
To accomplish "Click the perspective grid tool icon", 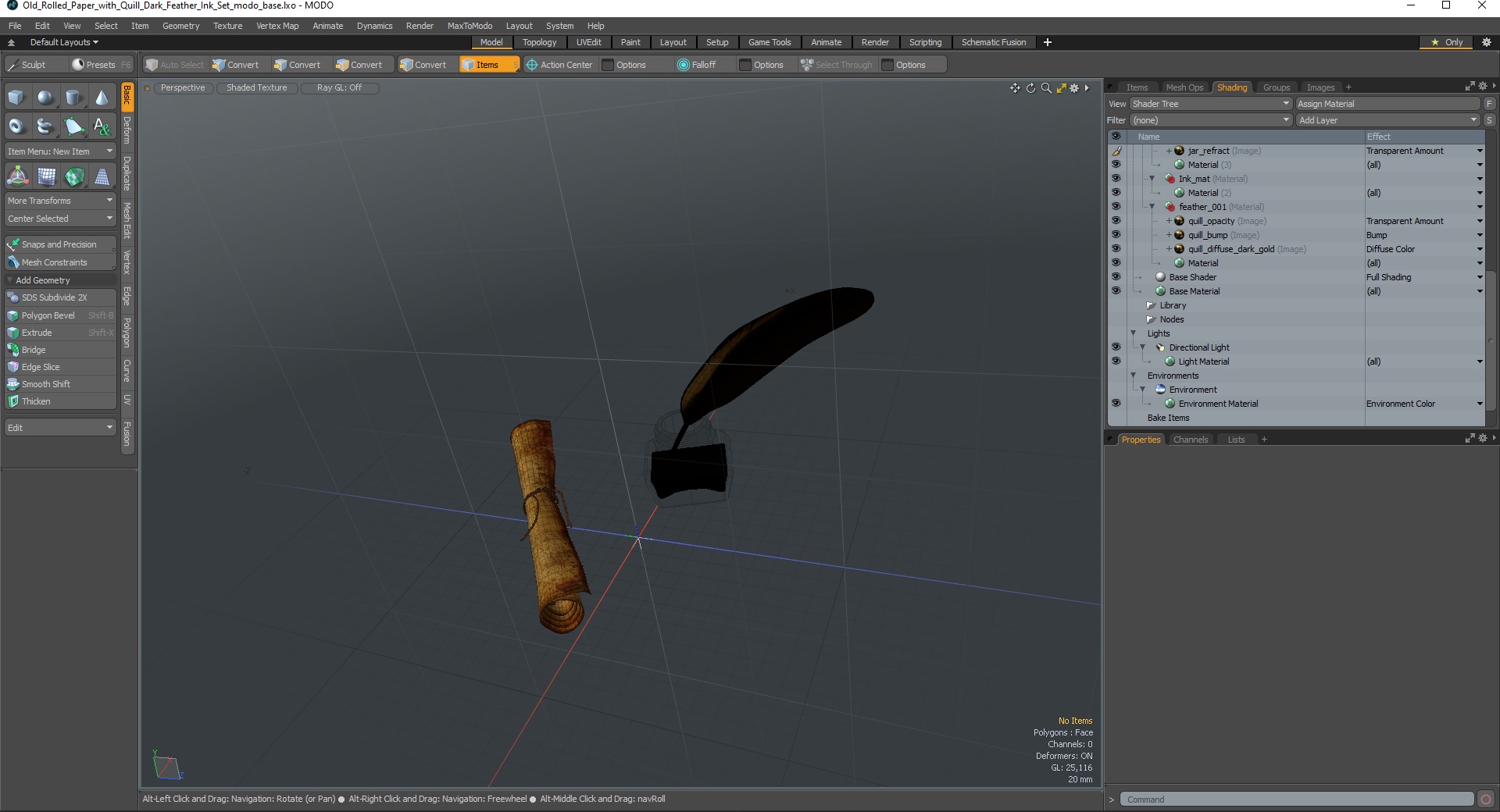I will click(x=102, y=176).
